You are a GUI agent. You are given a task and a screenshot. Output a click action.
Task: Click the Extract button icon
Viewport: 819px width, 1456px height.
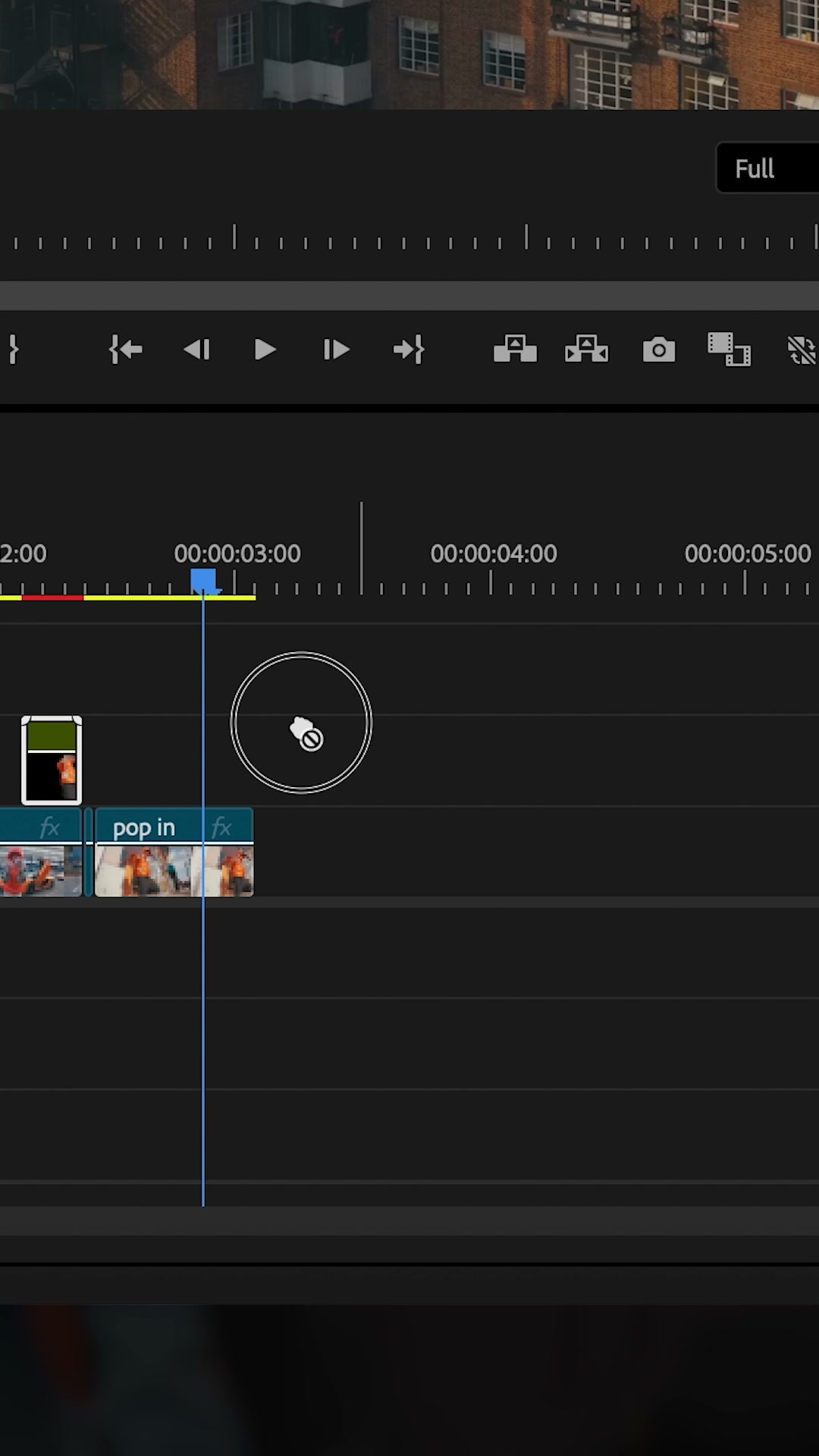pos(586,350)
